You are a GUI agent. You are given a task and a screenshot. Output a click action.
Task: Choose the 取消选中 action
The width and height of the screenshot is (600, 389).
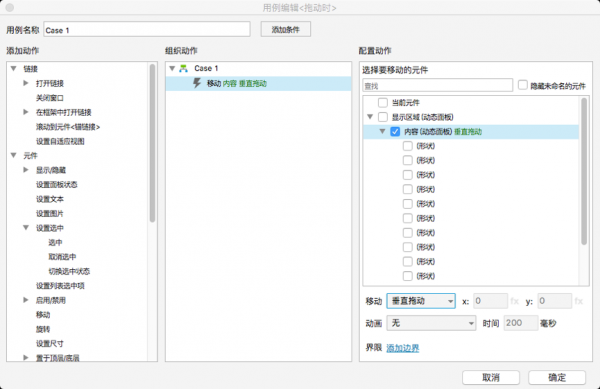[x=62, y=257]
